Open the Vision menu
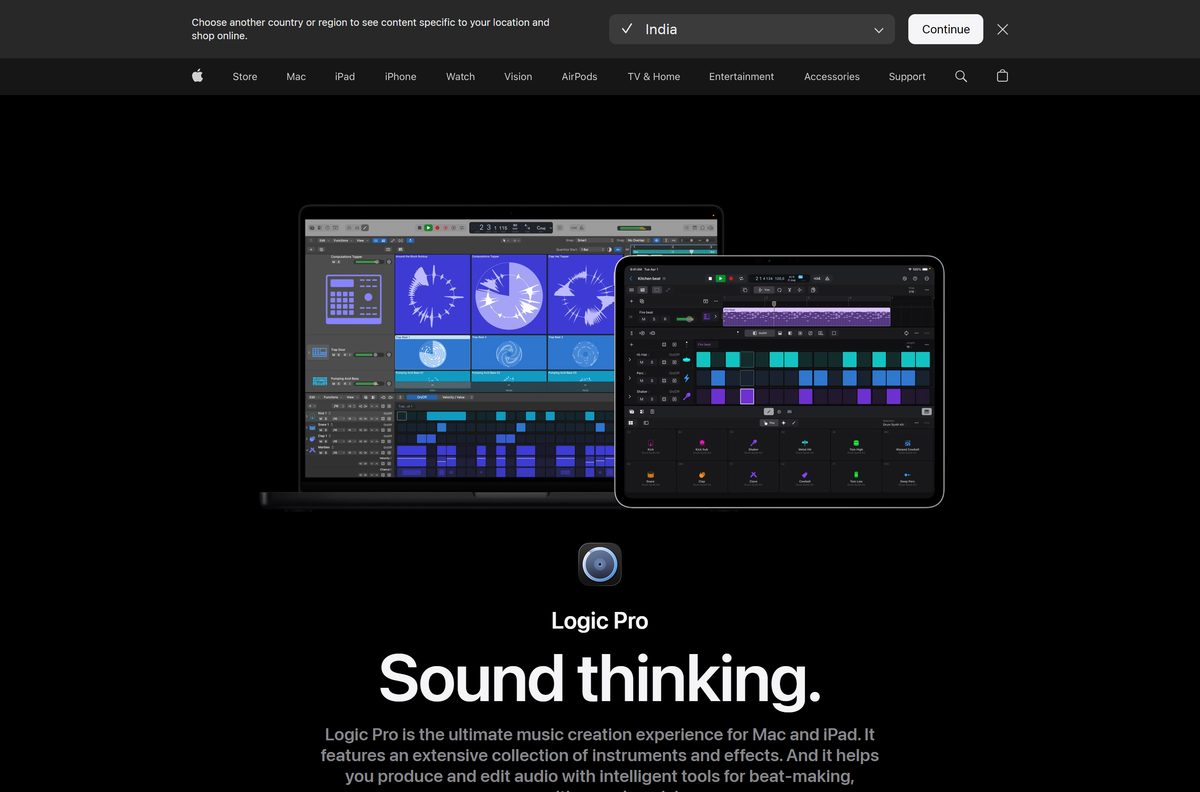Image resolution: width=1200 pixels, height=792 pixels. 518,76
